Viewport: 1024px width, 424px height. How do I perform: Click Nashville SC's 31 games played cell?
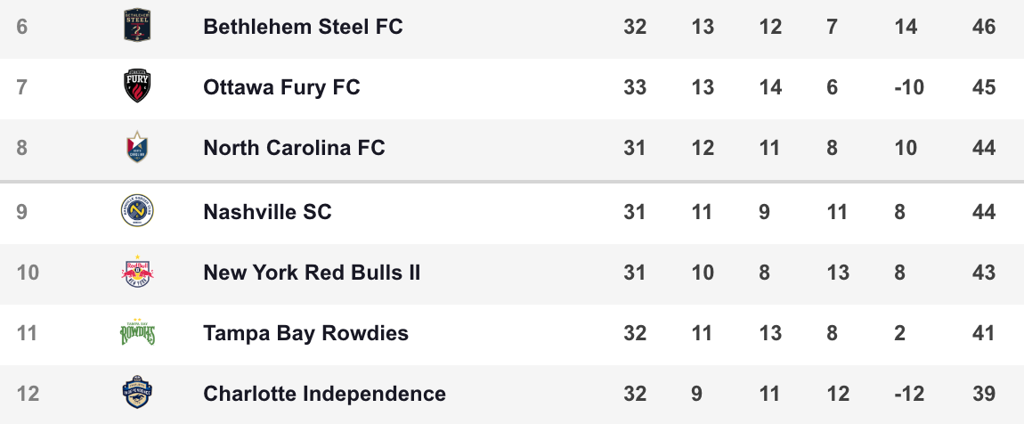coord(635,212)
